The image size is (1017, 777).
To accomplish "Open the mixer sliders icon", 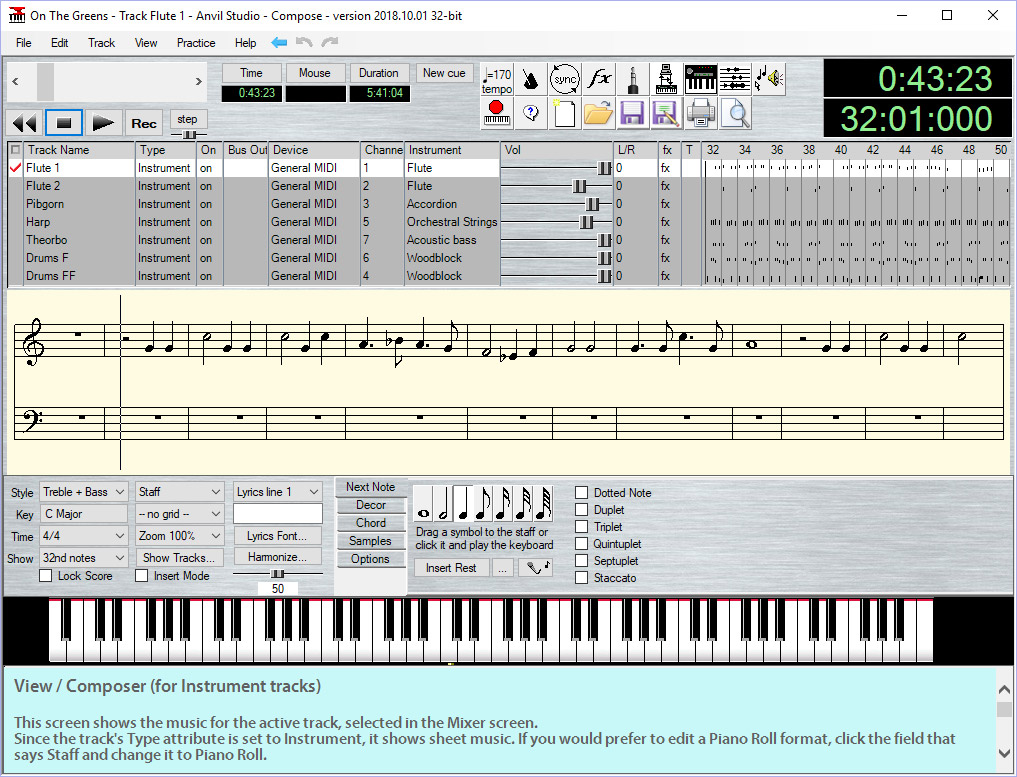I will [735, 79].
